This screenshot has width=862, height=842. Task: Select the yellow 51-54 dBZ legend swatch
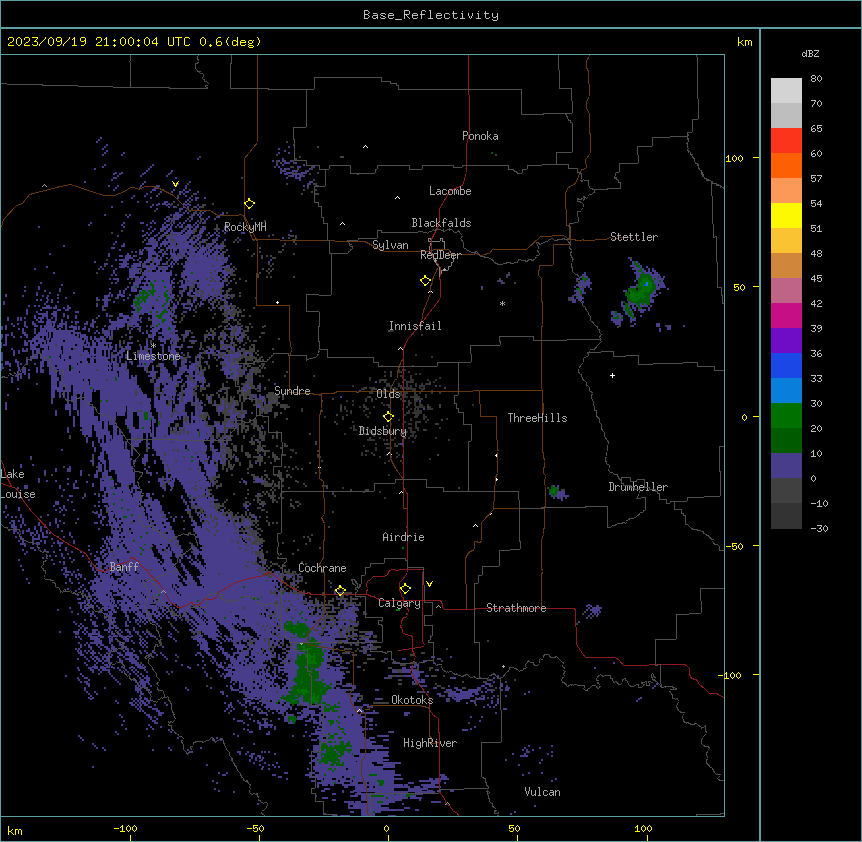pos(786,215)
